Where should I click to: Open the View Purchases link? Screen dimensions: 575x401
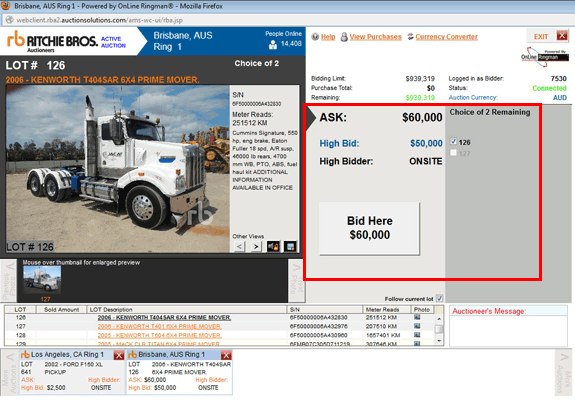pos(375,37)
